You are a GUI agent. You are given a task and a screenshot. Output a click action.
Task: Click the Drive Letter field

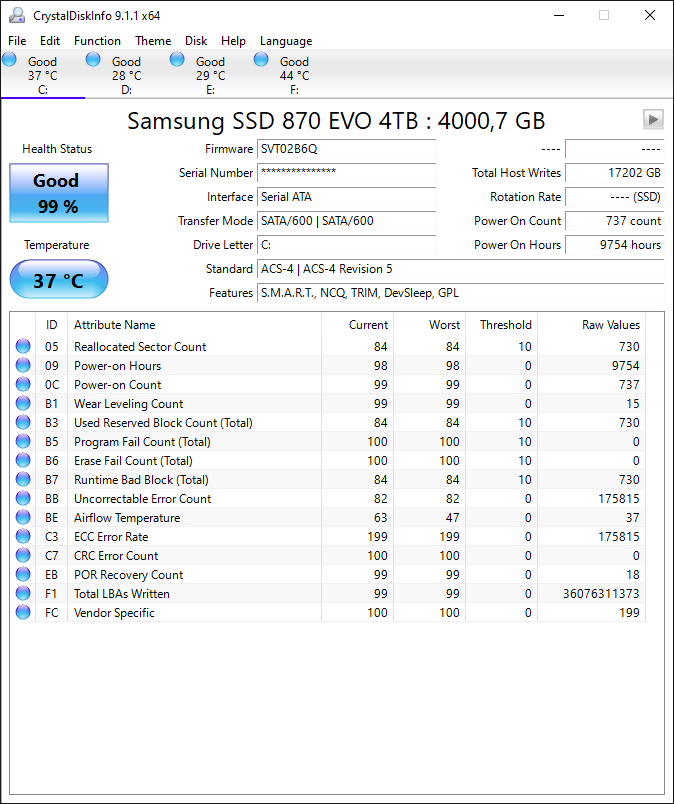347,245
